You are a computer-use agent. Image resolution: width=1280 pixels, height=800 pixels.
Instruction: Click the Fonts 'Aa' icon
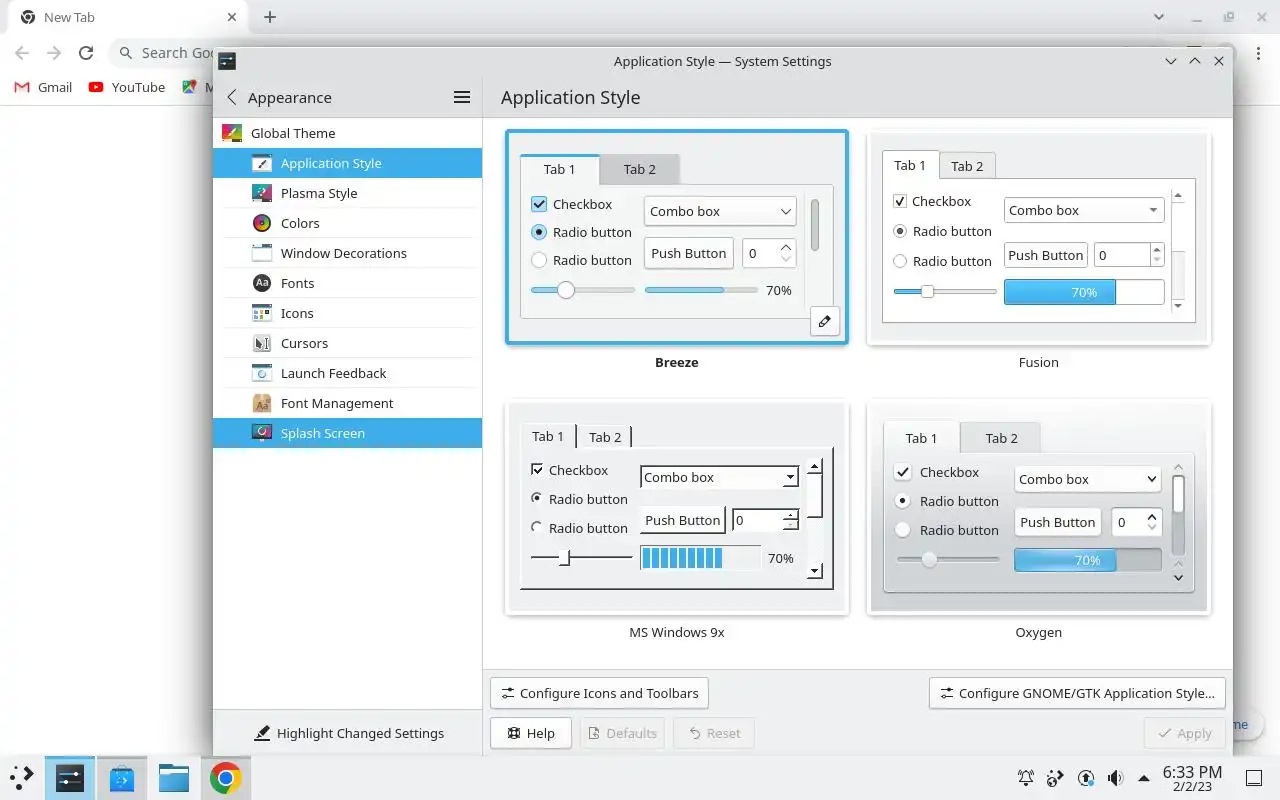click(261, 283)
